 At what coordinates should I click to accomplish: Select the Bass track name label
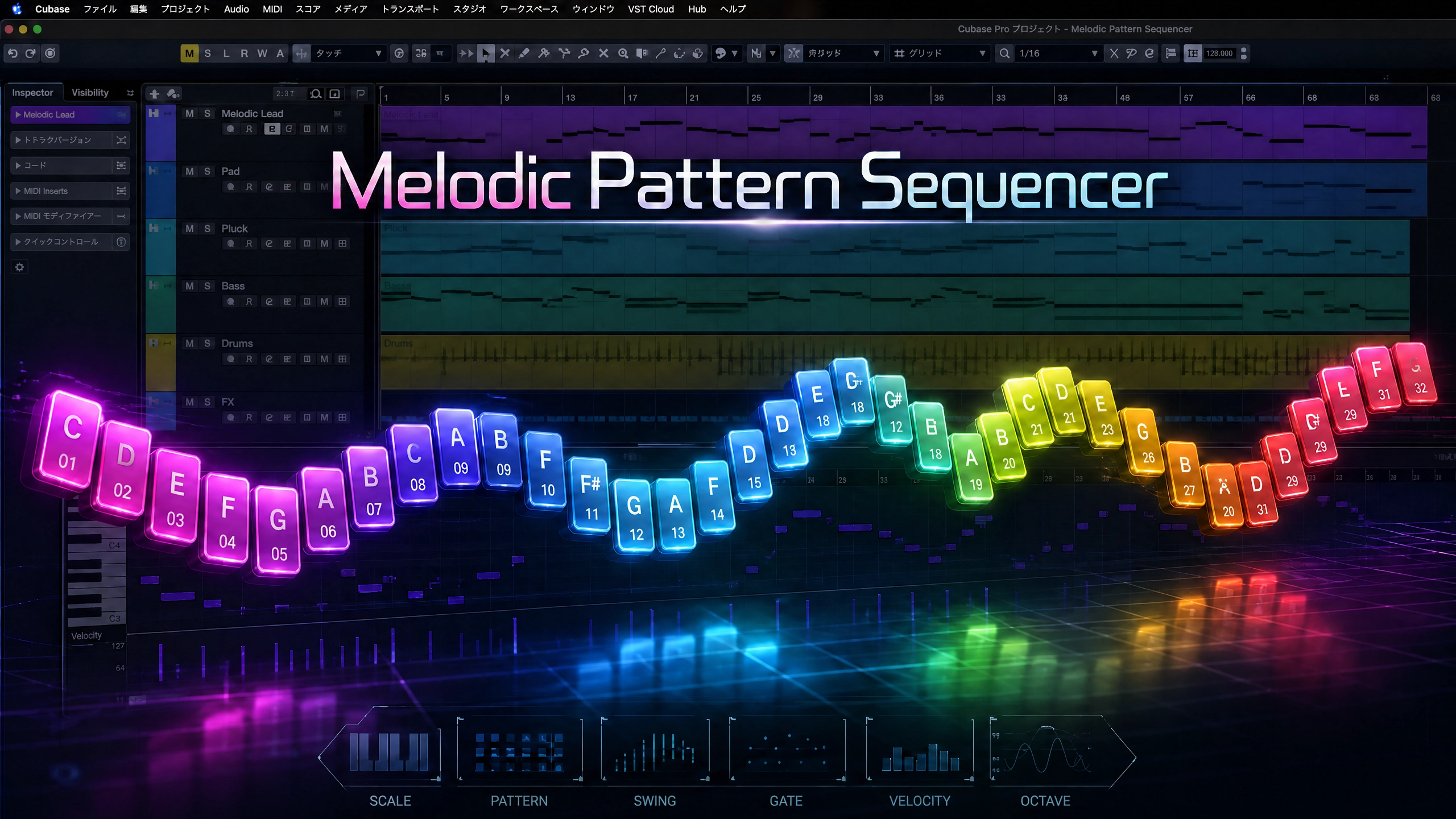(233, 286)
